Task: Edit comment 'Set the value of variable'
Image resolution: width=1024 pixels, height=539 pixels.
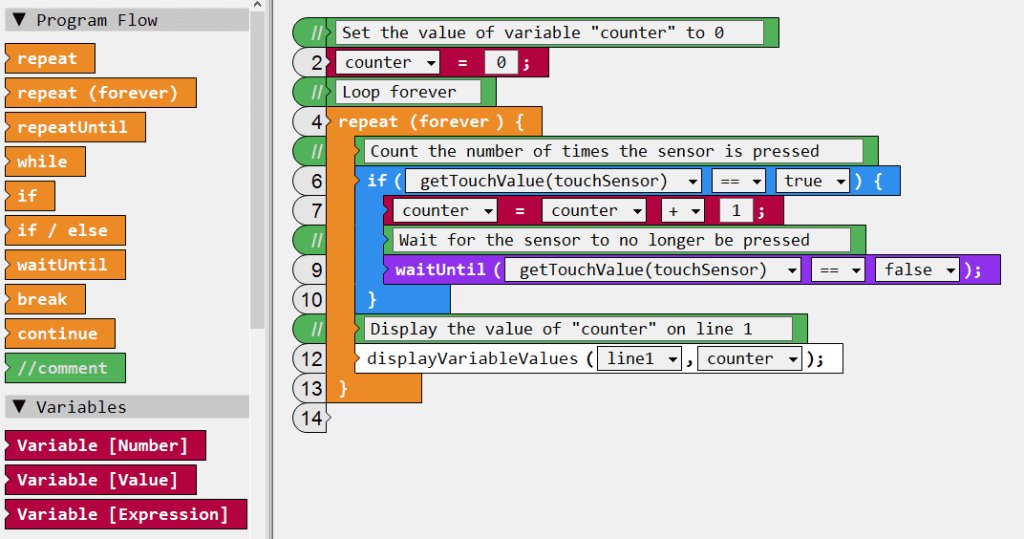Action: coord(549,33)
